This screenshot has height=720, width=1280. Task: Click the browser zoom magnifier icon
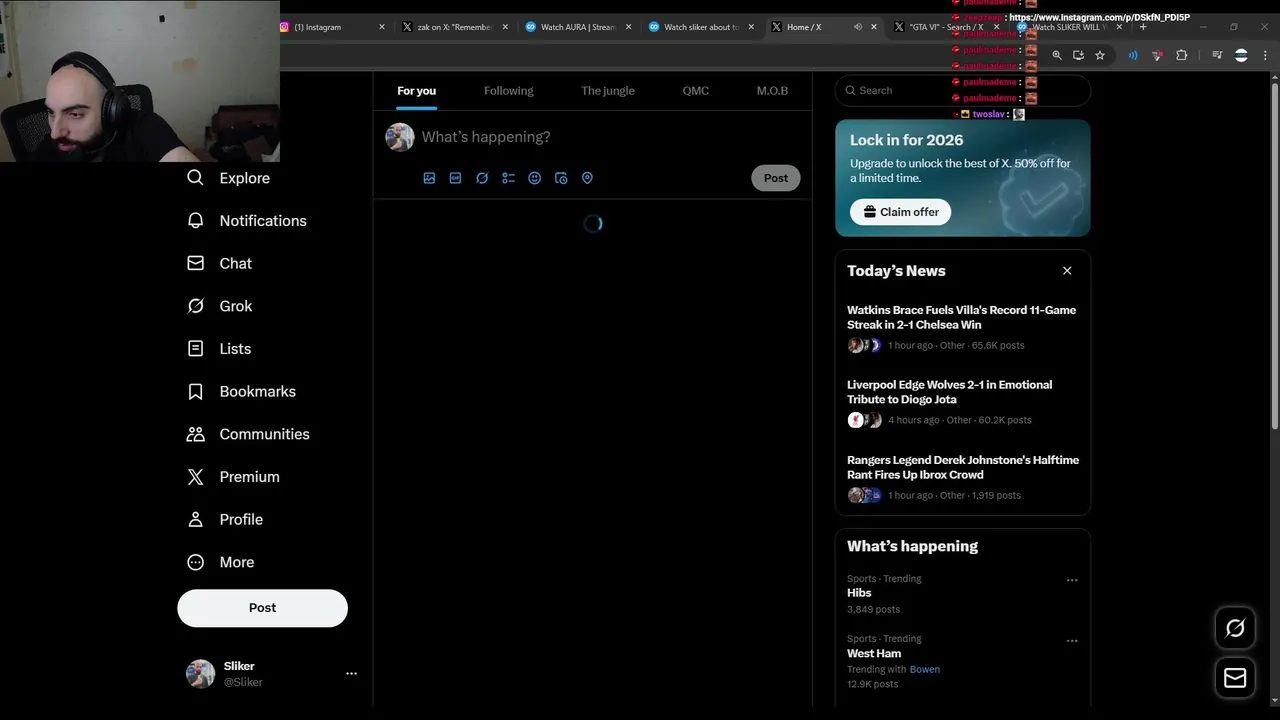pos(1057,56)
